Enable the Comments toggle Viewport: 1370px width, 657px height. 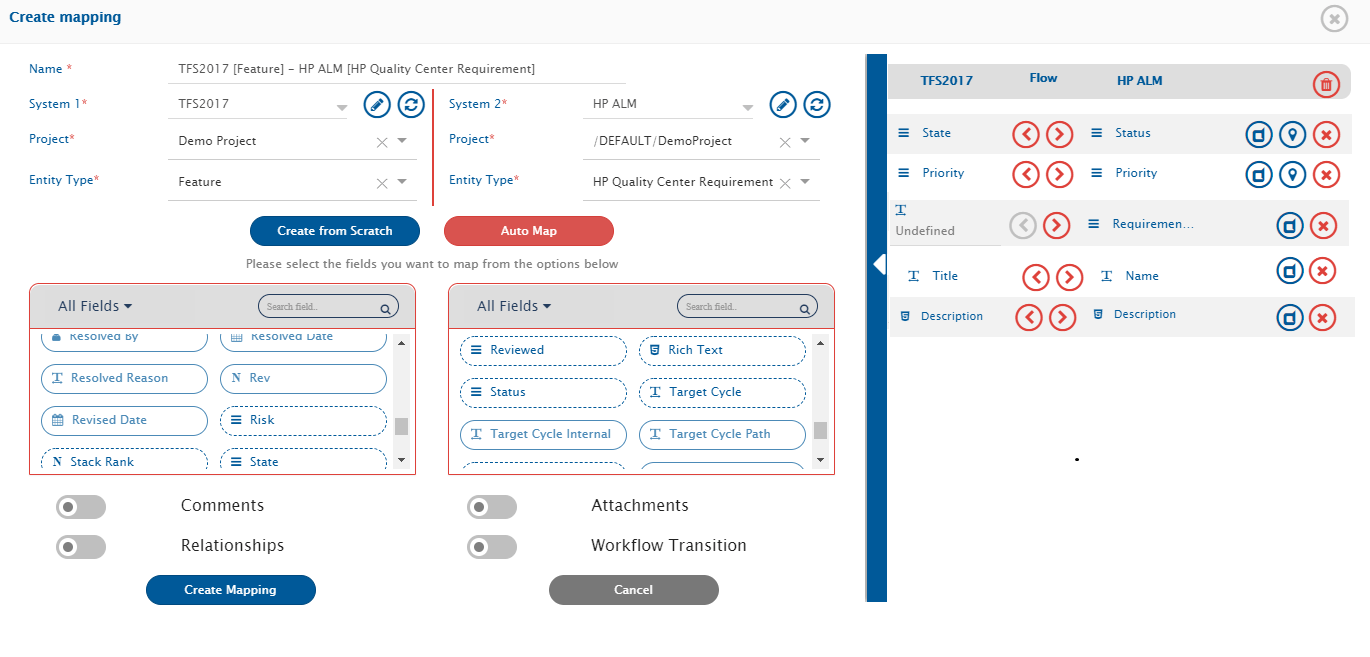tap(81, 507)
